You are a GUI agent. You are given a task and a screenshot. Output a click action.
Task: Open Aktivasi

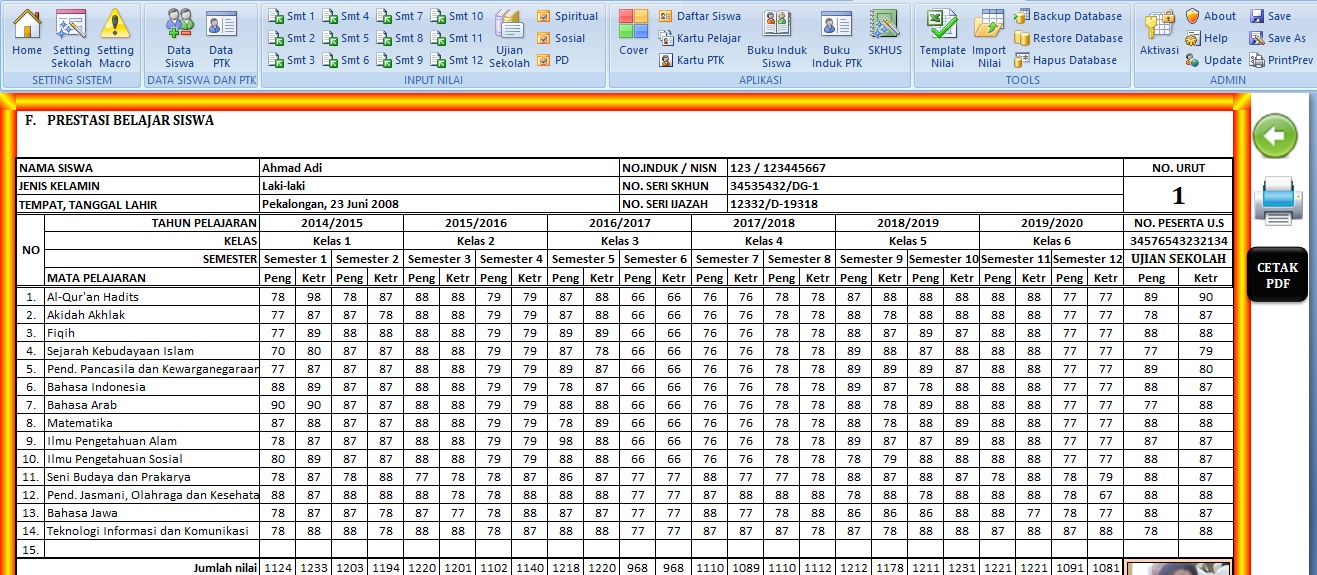point(1159,33)
